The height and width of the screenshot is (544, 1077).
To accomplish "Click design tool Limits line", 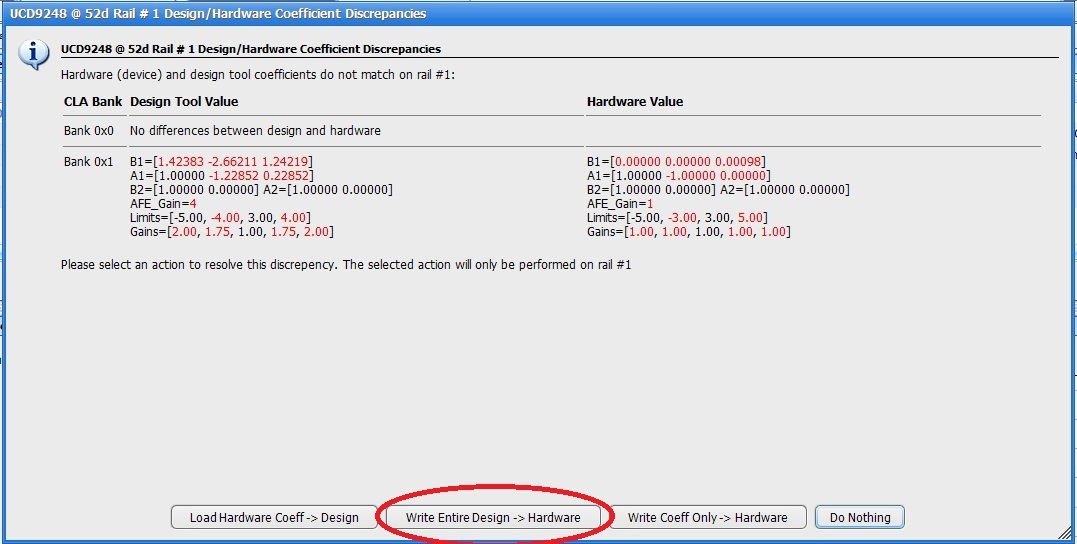I will point(220,218).
